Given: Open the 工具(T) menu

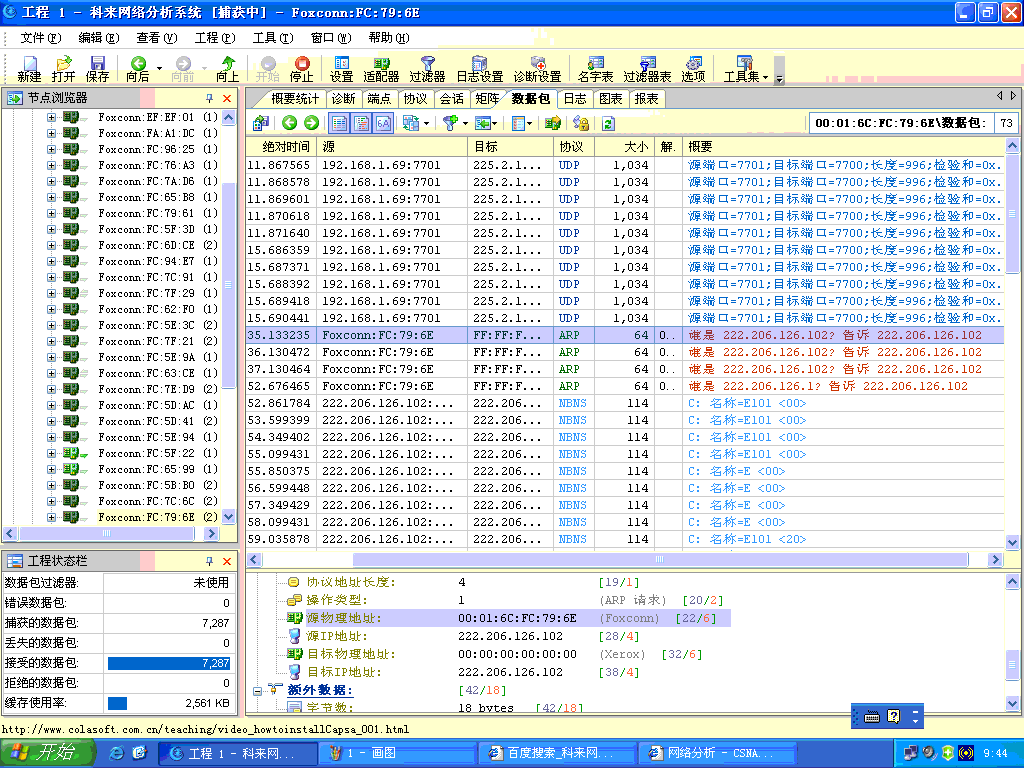Looking at the screenshot, I should tap(272, 38).
